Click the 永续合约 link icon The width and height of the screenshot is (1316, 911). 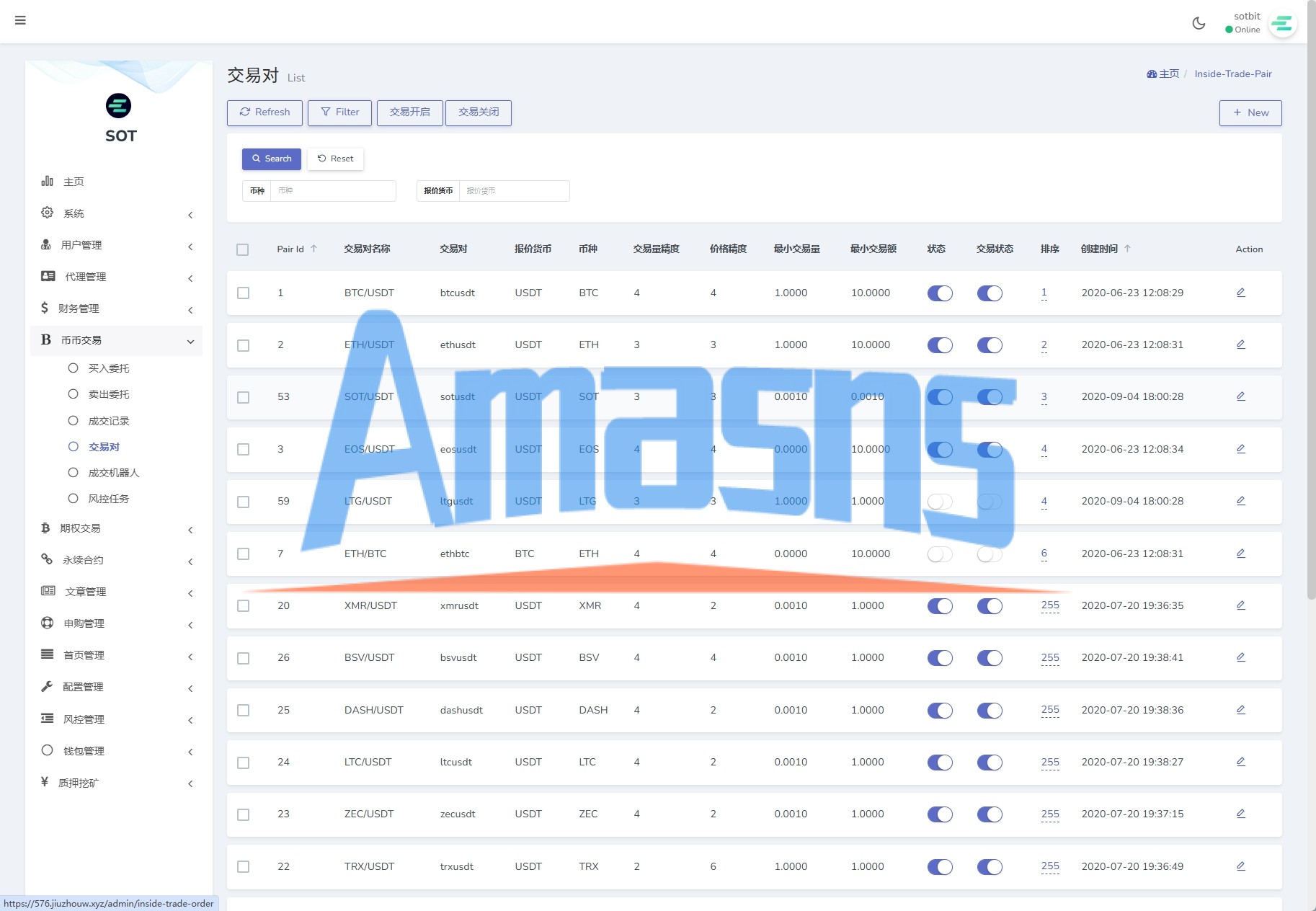(x=47, y=559)
